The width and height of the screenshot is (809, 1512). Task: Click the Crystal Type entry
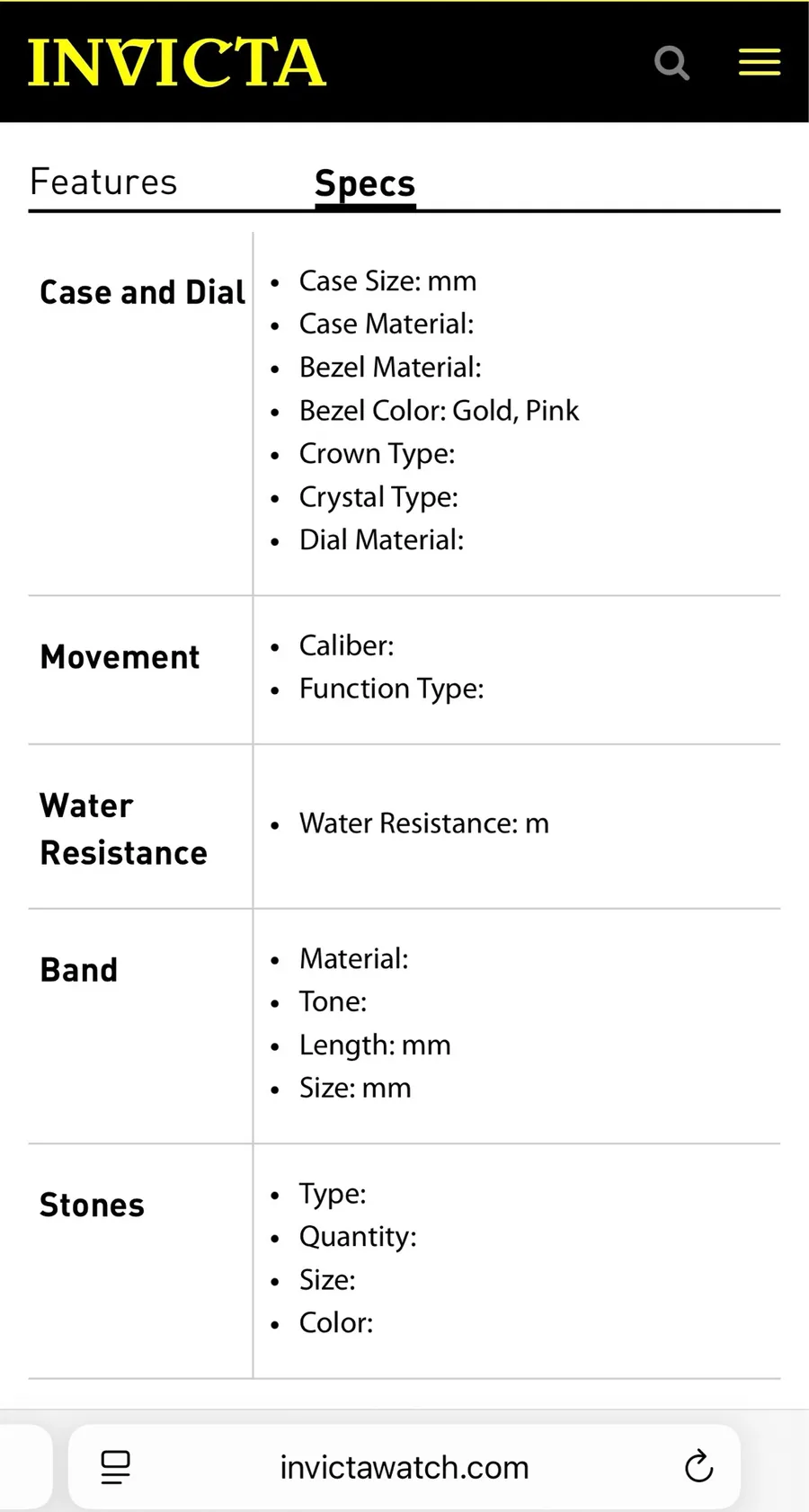378,497
